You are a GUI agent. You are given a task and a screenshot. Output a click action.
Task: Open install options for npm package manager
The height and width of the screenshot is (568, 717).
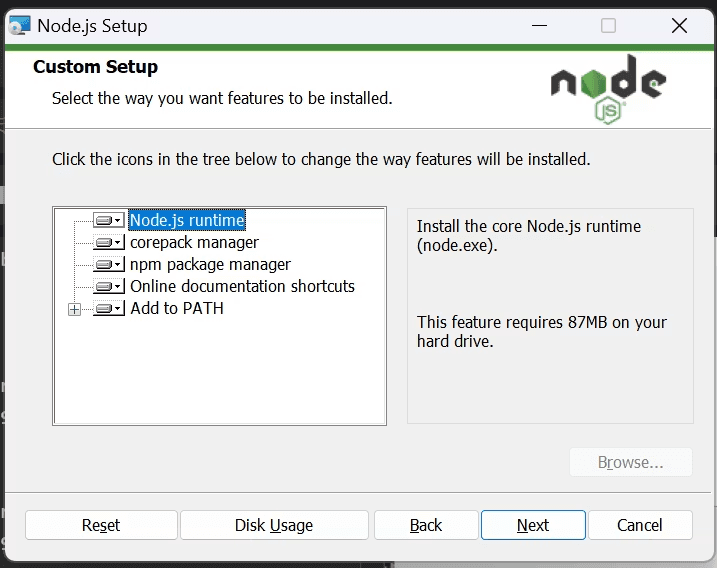[109, 264]
